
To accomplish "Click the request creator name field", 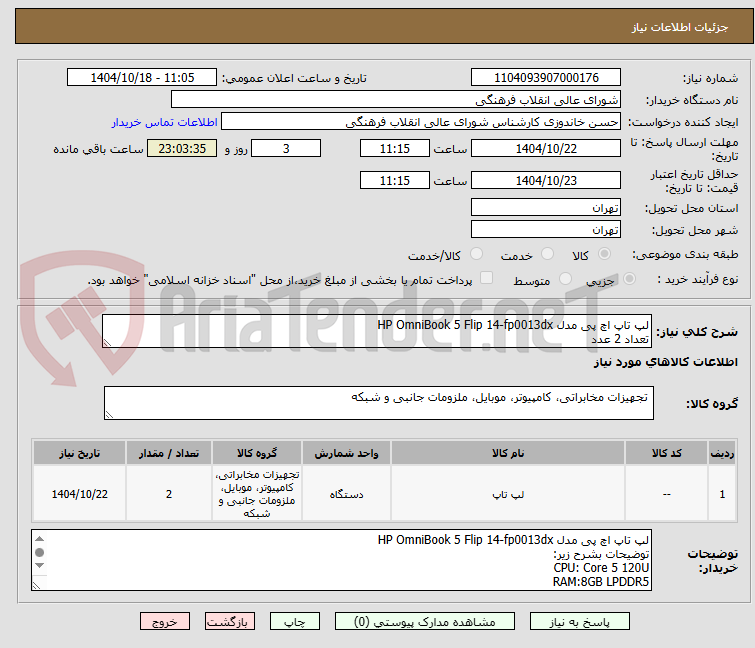I will [x=421, y=122].
